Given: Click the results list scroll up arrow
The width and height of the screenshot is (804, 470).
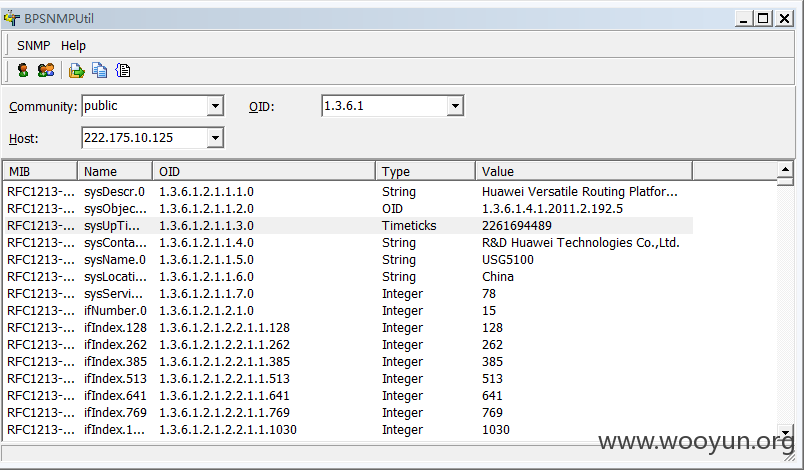Looking at the screenshot, I should point(785,169).
